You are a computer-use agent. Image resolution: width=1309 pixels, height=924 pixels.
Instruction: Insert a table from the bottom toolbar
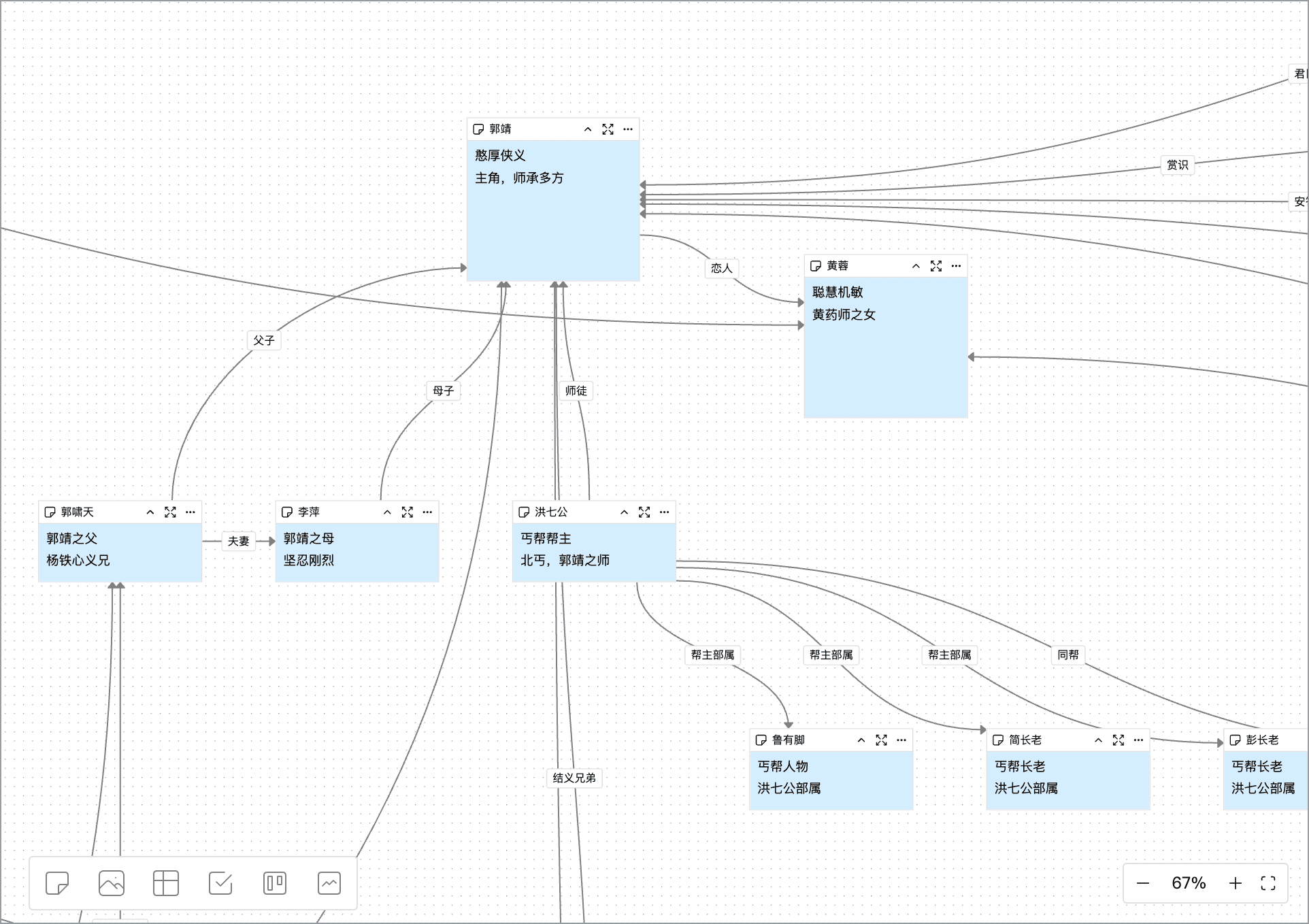[166, 883]
